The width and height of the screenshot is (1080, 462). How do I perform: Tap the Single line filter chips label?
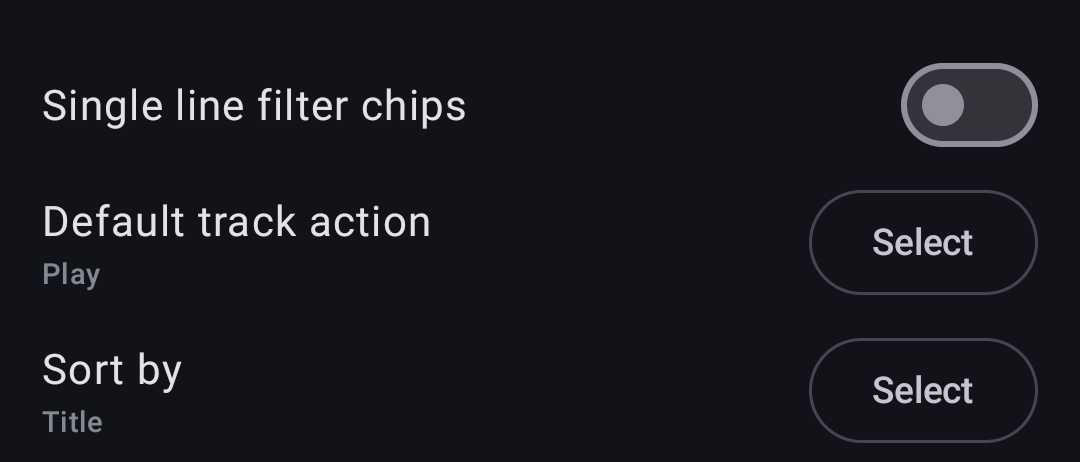point(254,107)
